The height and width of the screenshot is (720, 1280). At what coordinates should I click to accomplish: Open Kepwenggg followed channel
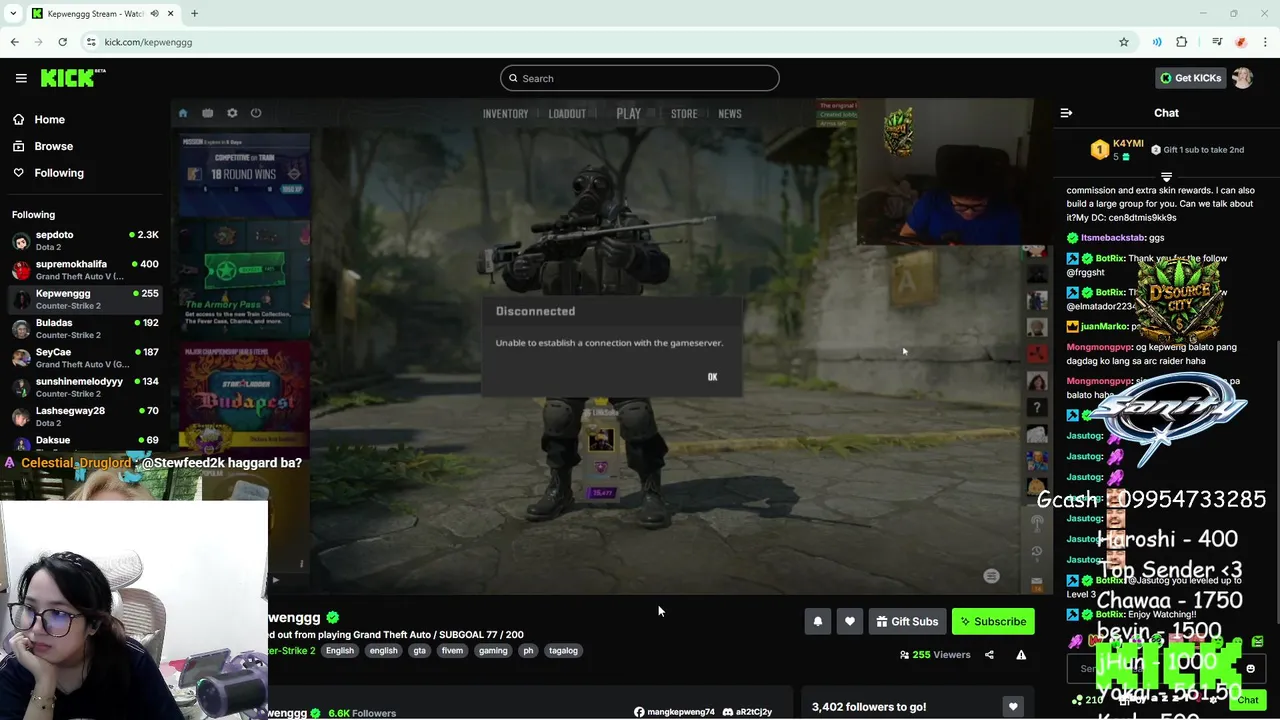85,299
